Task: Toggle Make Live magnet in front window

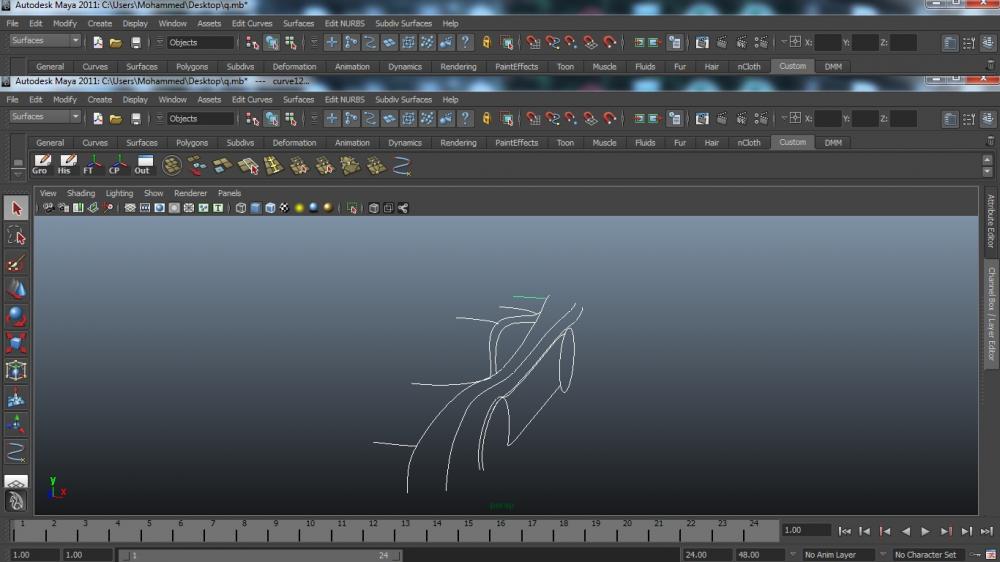Action: (610, 119)
